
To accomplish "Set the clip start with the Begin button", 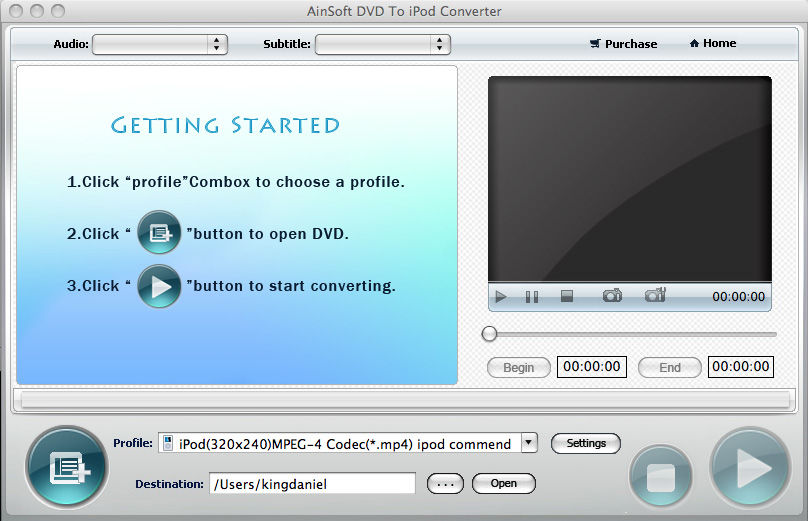I will click(x=518, y=367).
